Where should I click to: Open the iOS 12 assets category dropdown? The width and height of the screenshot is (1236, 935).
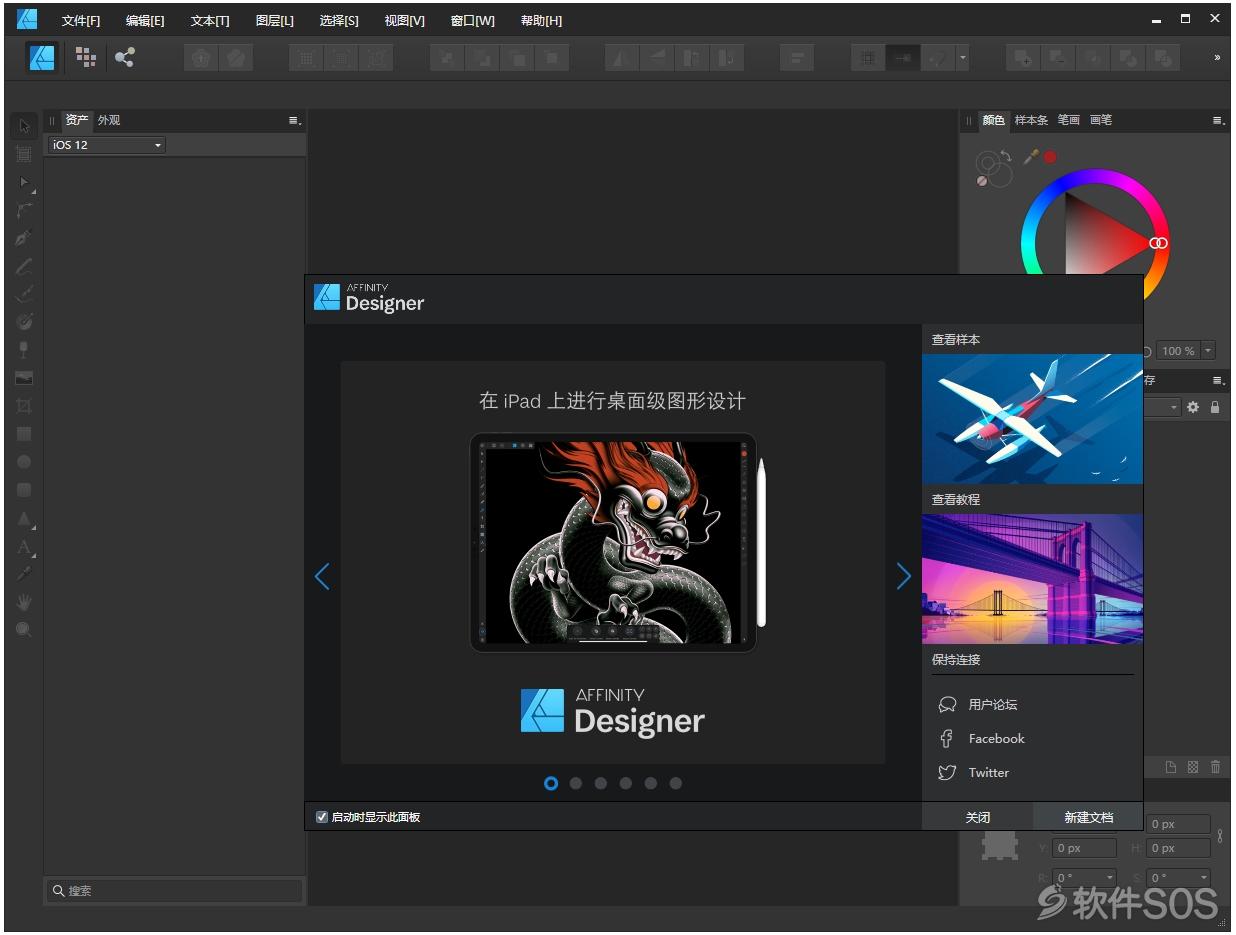(x=106, y=145)
